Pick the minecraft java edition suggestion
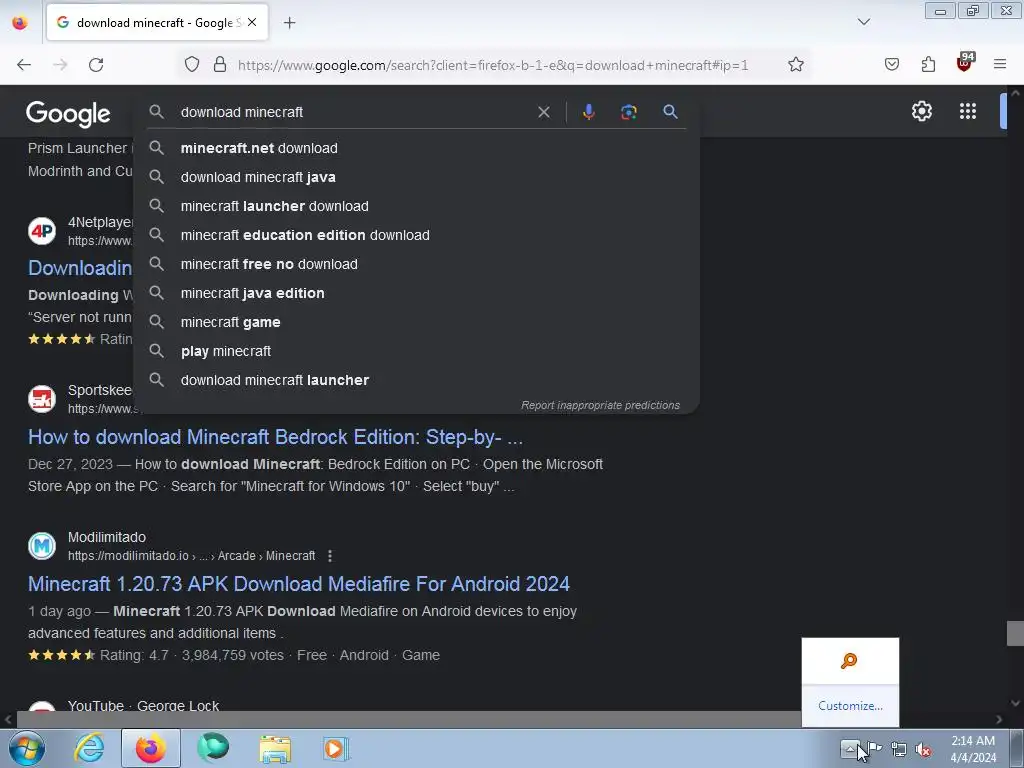The image size is (1024, 768). [x=416, y=293]
